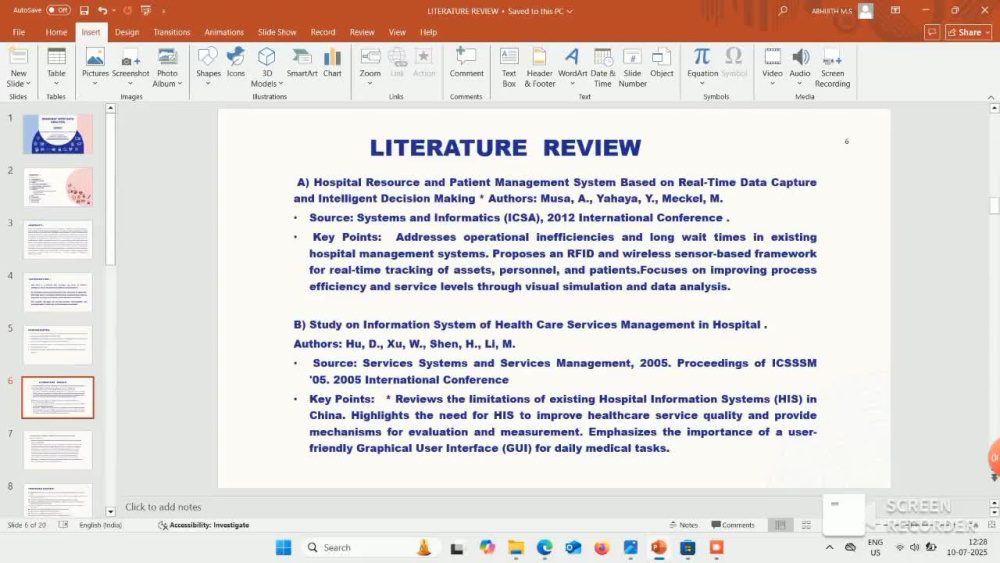The height and width of the screenshot is (563, 1000).
Task: Show hidden system tray icons
Action: pos(829,547)
